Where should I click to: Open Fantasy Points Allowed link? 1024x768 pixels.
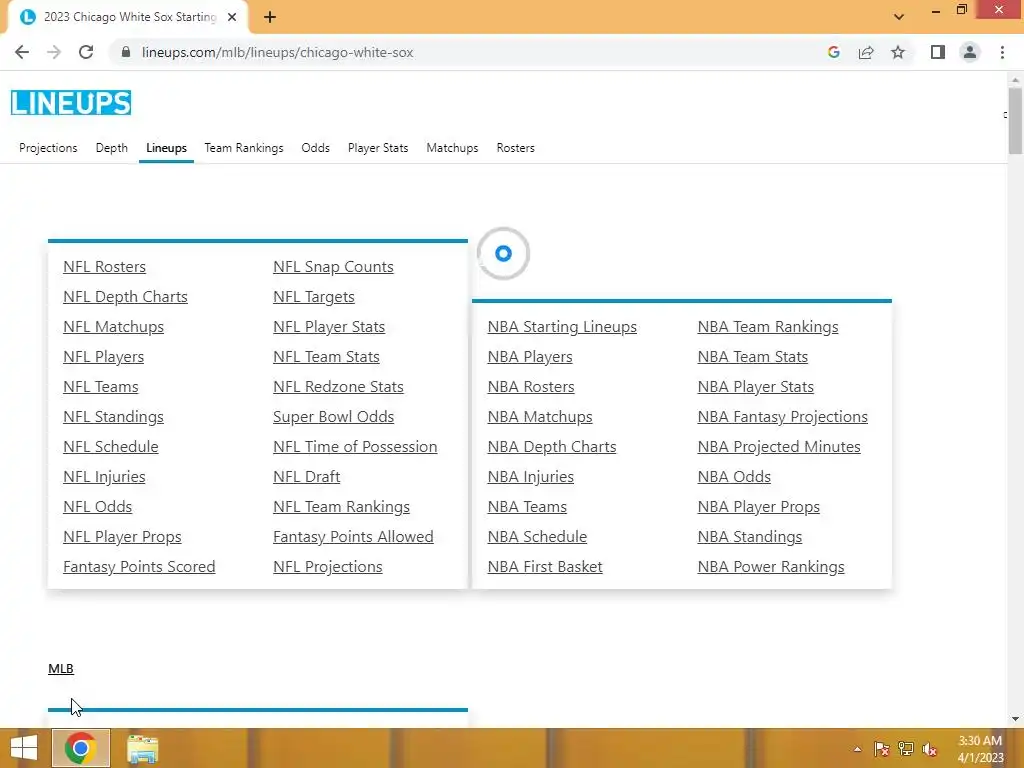353,537
